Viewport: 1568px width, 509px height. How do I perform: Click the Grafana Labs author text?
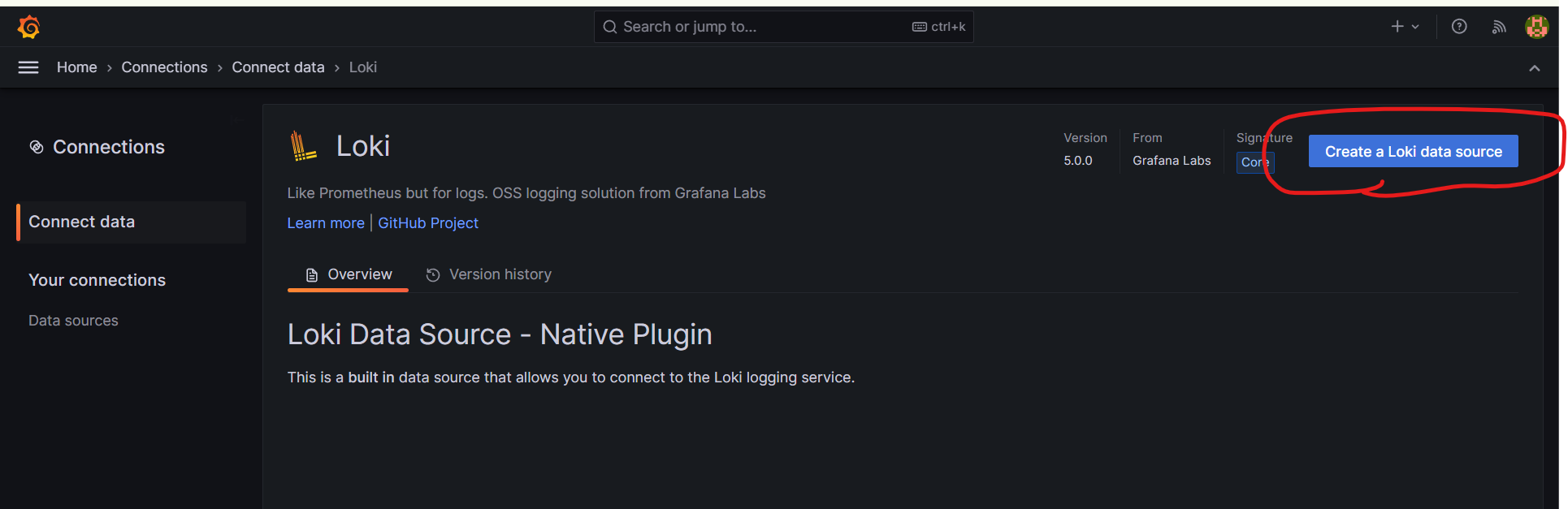pos(1172,161)
